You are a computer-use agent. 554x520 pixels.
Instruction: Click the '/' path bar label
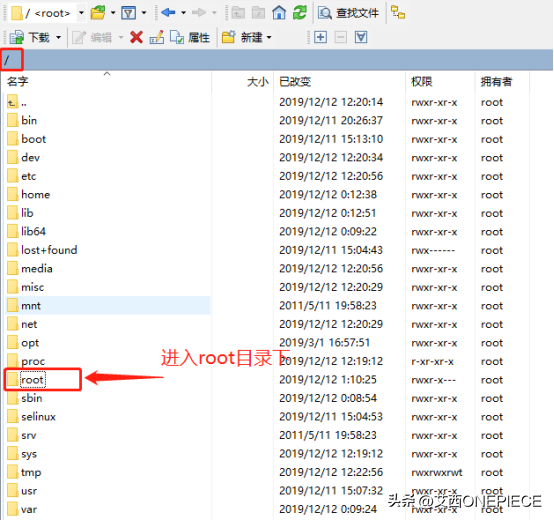[x=6, y=60]
